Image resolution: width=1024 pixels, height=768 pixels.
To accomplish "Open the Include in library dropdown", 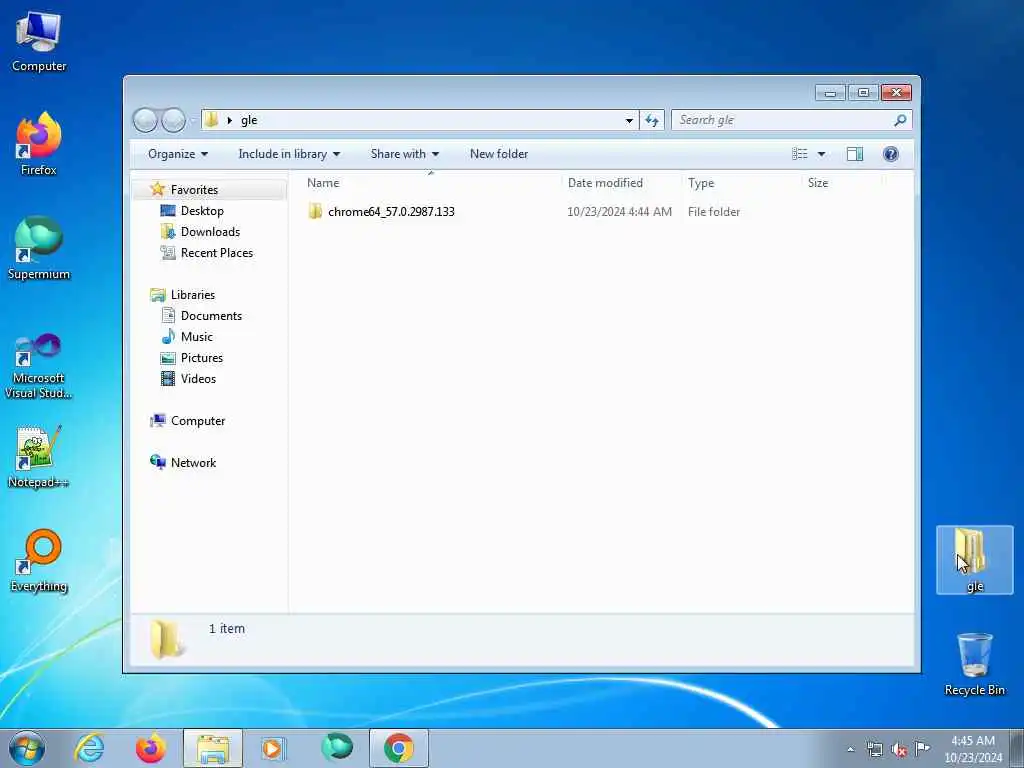I will (x=289, y=154).
